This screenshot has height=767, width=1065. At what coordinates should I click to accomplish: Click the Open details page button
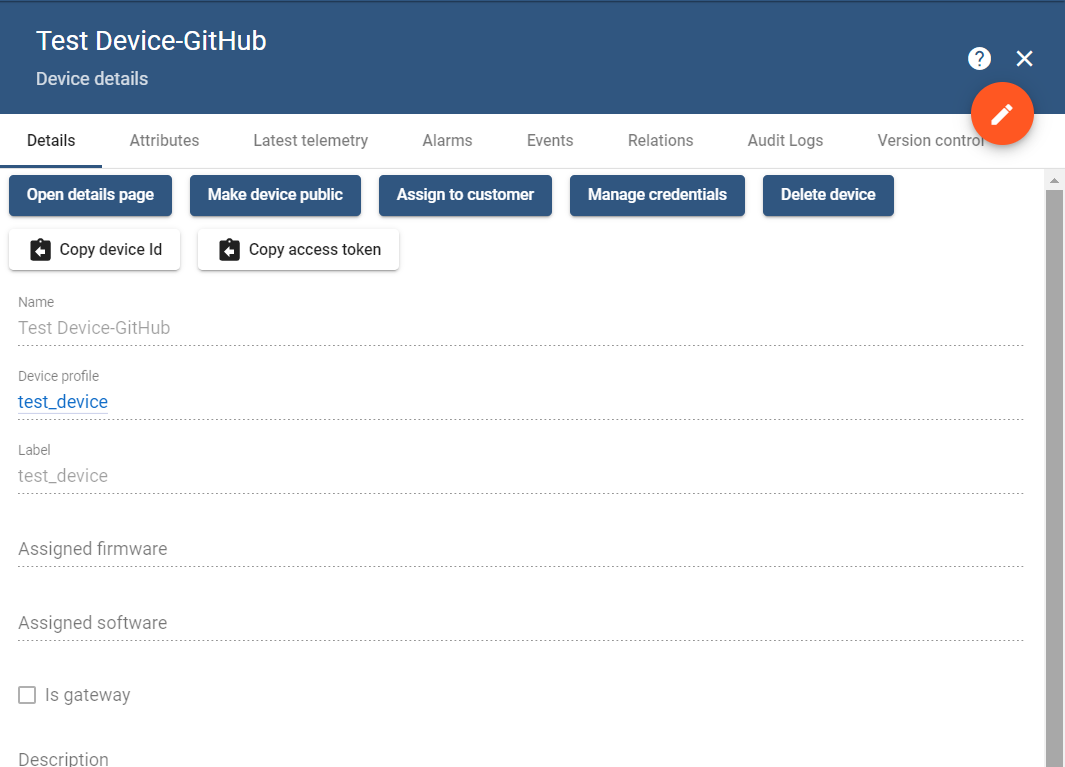[90, 195]
